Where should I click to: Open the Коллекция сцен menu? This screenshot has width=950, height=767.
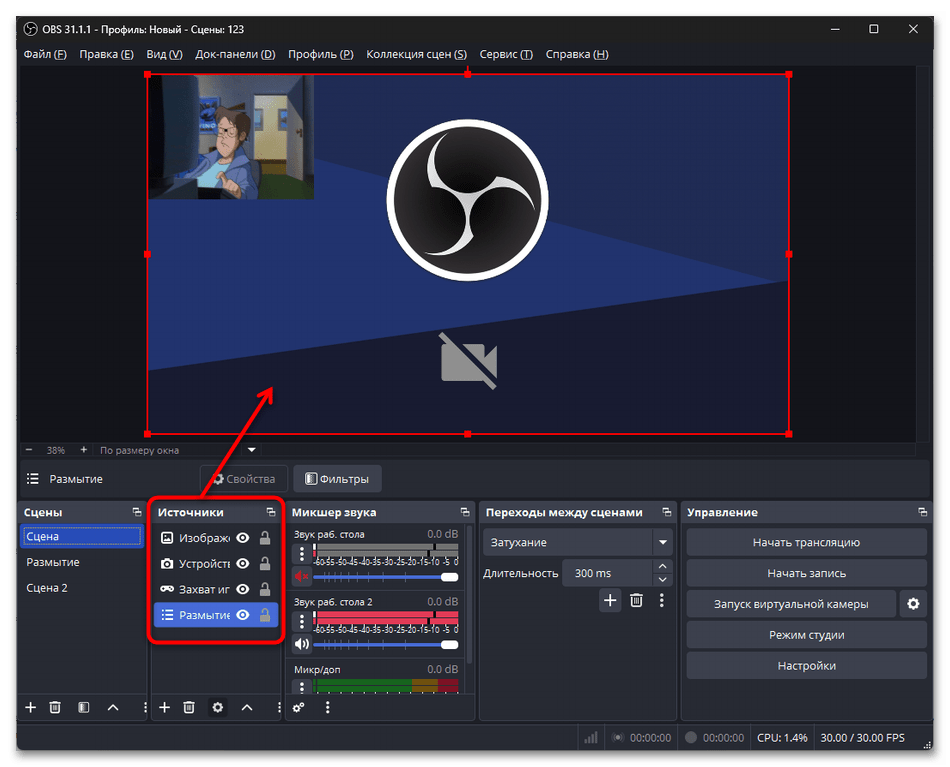click(416, 54)
